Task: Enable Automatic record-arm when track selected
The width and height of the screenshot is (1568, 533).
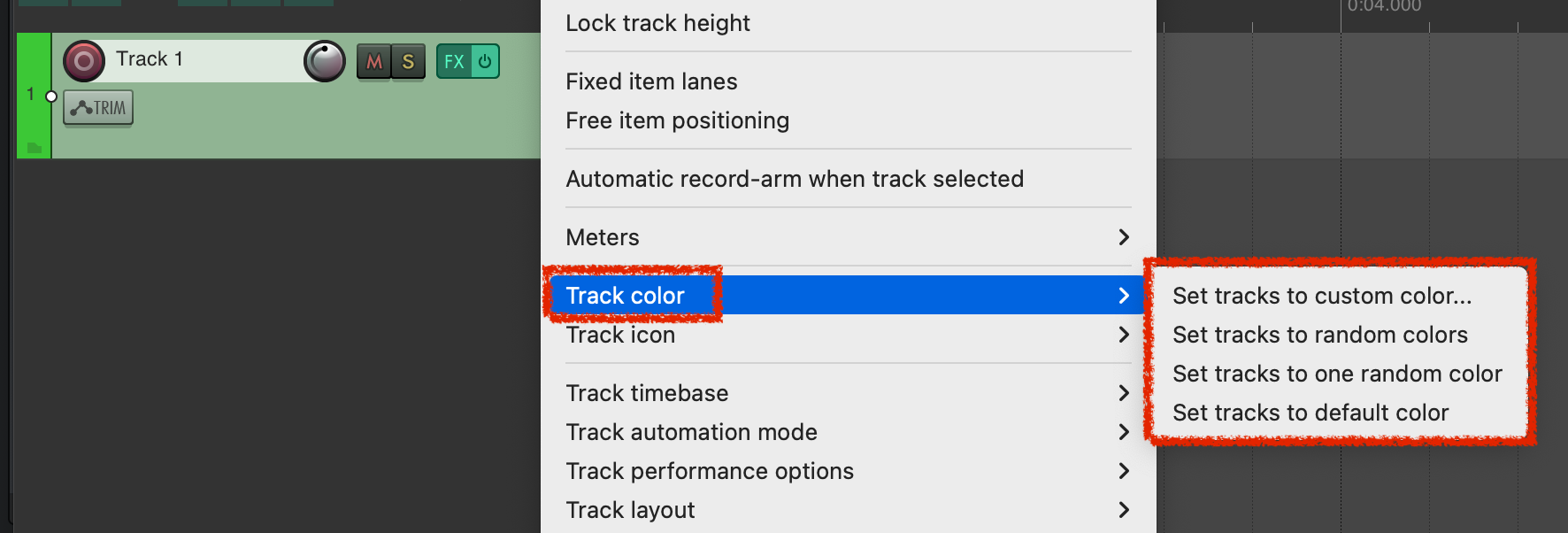Action: click(x=794, y=179)
